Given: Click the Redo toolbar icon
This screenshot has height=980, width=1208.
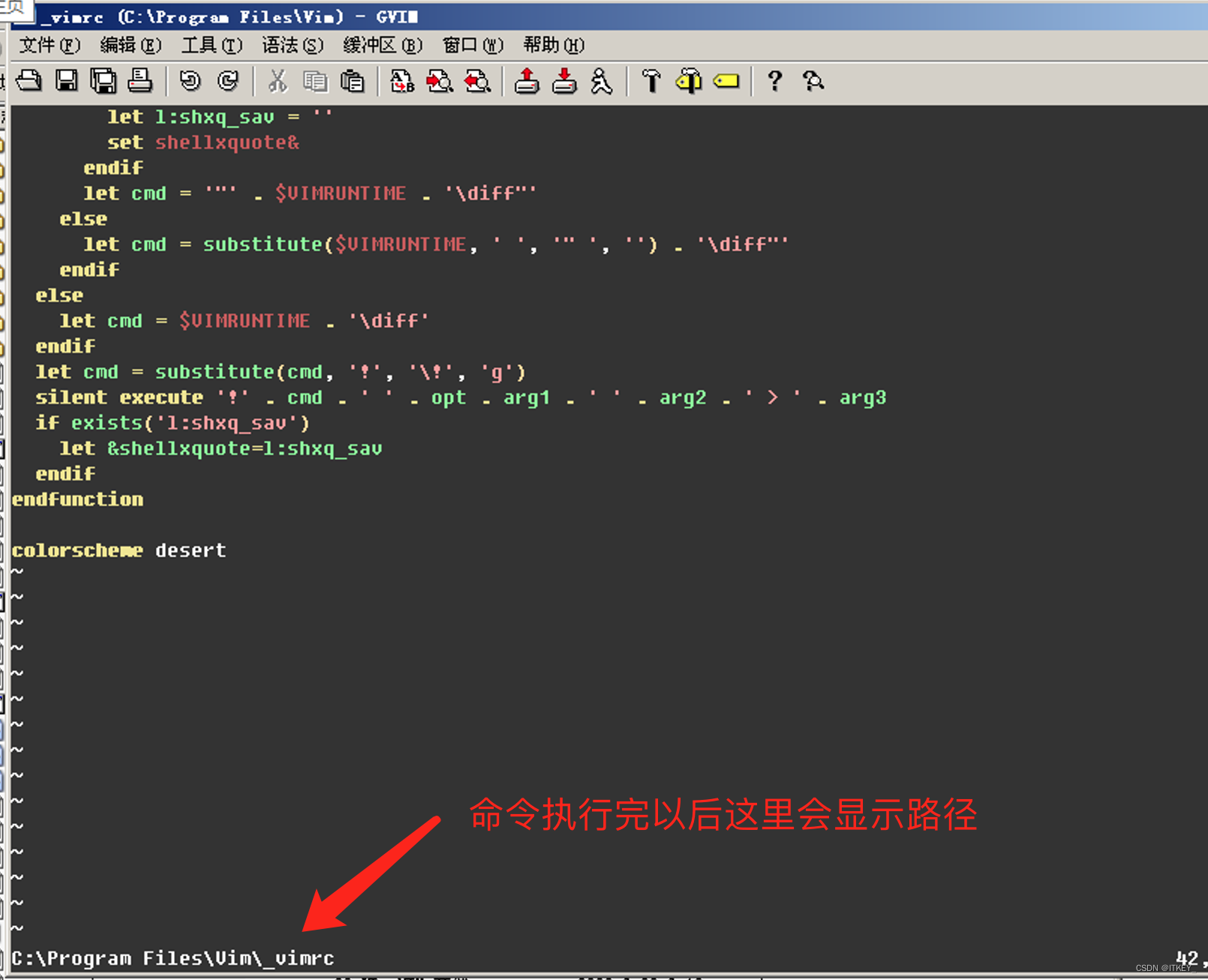Looking at the screenshot, I should [x=228, y=80].
